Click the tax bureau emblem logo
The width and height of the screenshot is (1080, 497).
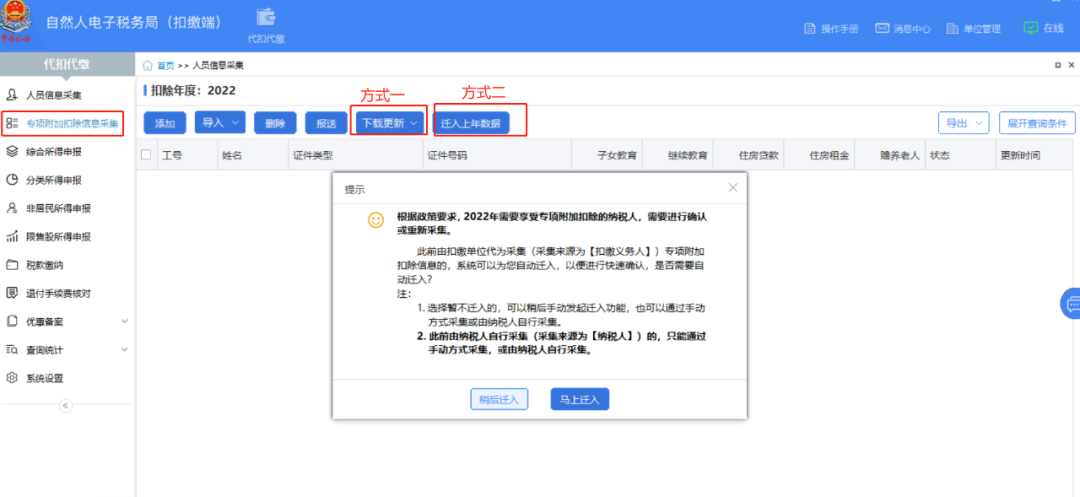(x=17, y=19)
